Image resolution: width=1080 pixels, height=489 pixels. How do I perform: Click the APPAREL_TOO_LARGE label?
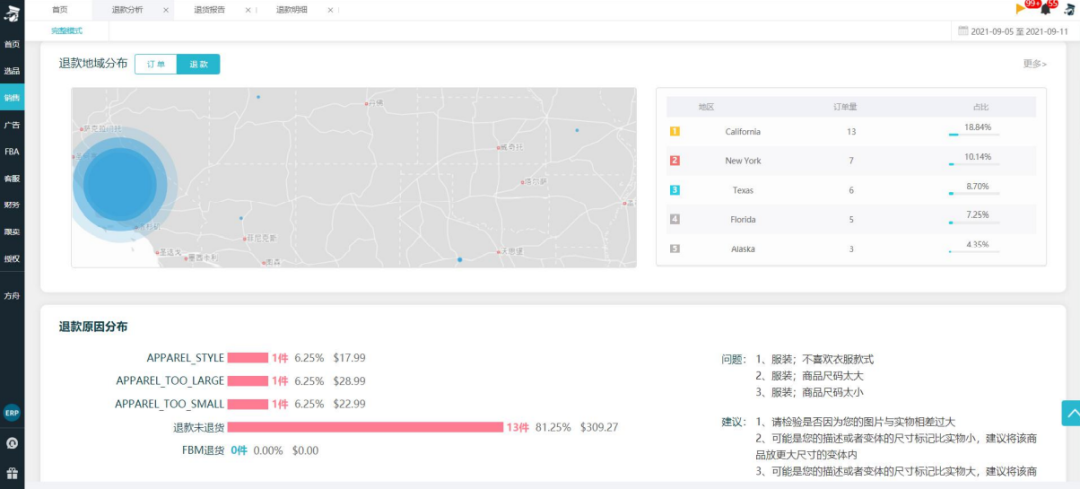click(169, 381)
